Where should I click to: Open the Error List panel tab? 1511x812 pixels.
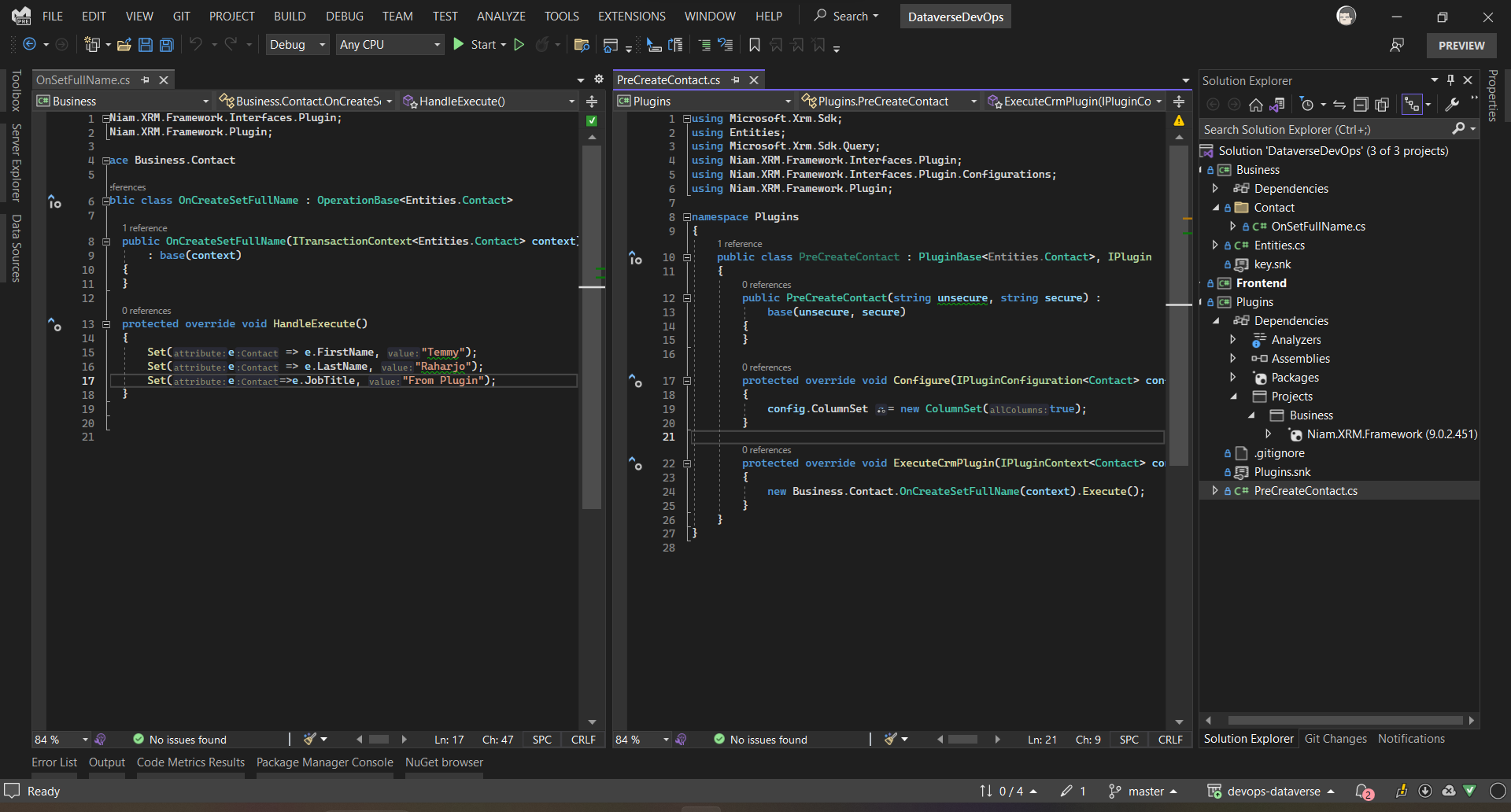point(54,762)
